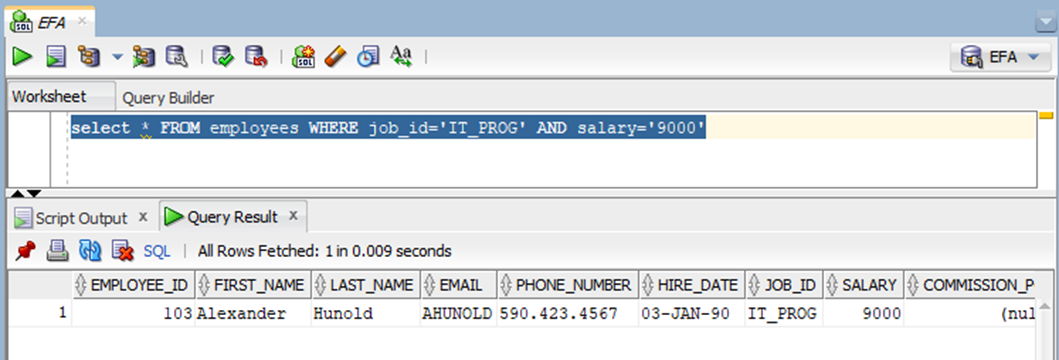This screenshot has height=360, width=1059.
Task: Click the Unshared SQL Worksheet icon
Action: pos(303,57)
